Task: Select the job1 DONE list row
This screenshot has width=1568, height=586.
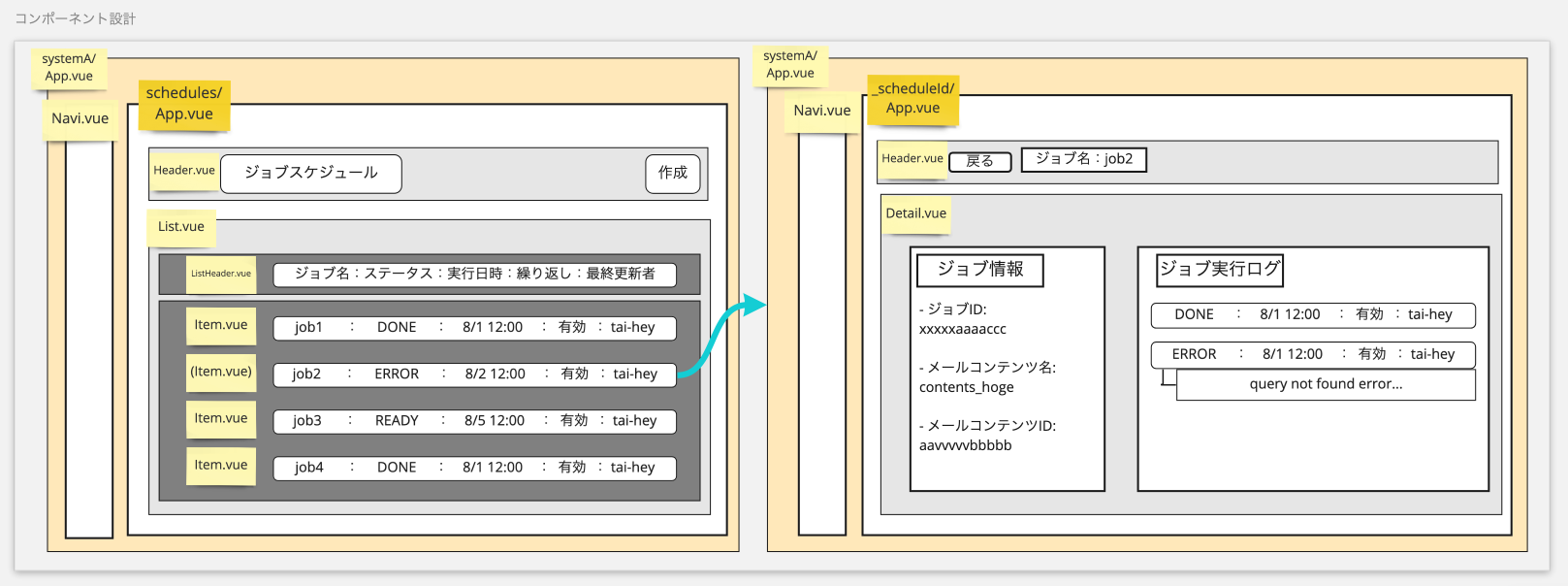Action: click(474, 328)
